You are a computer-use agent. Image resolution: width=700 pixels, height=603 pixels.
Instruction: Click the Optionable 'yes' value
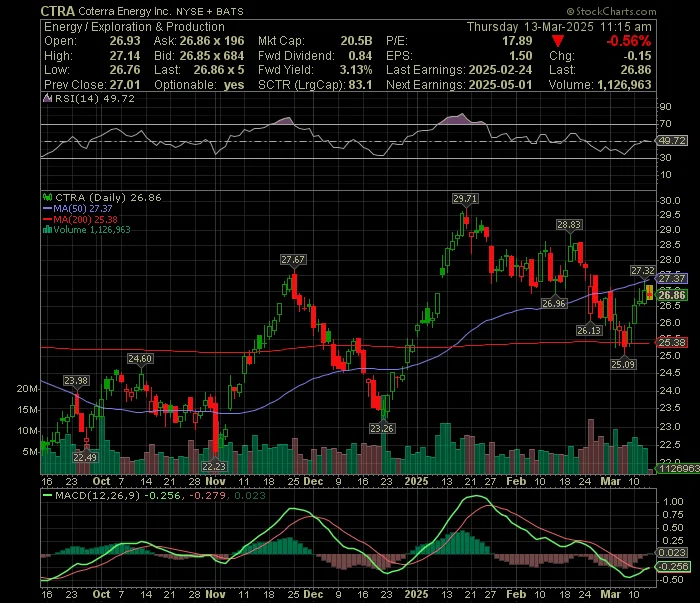coord(234,85)
